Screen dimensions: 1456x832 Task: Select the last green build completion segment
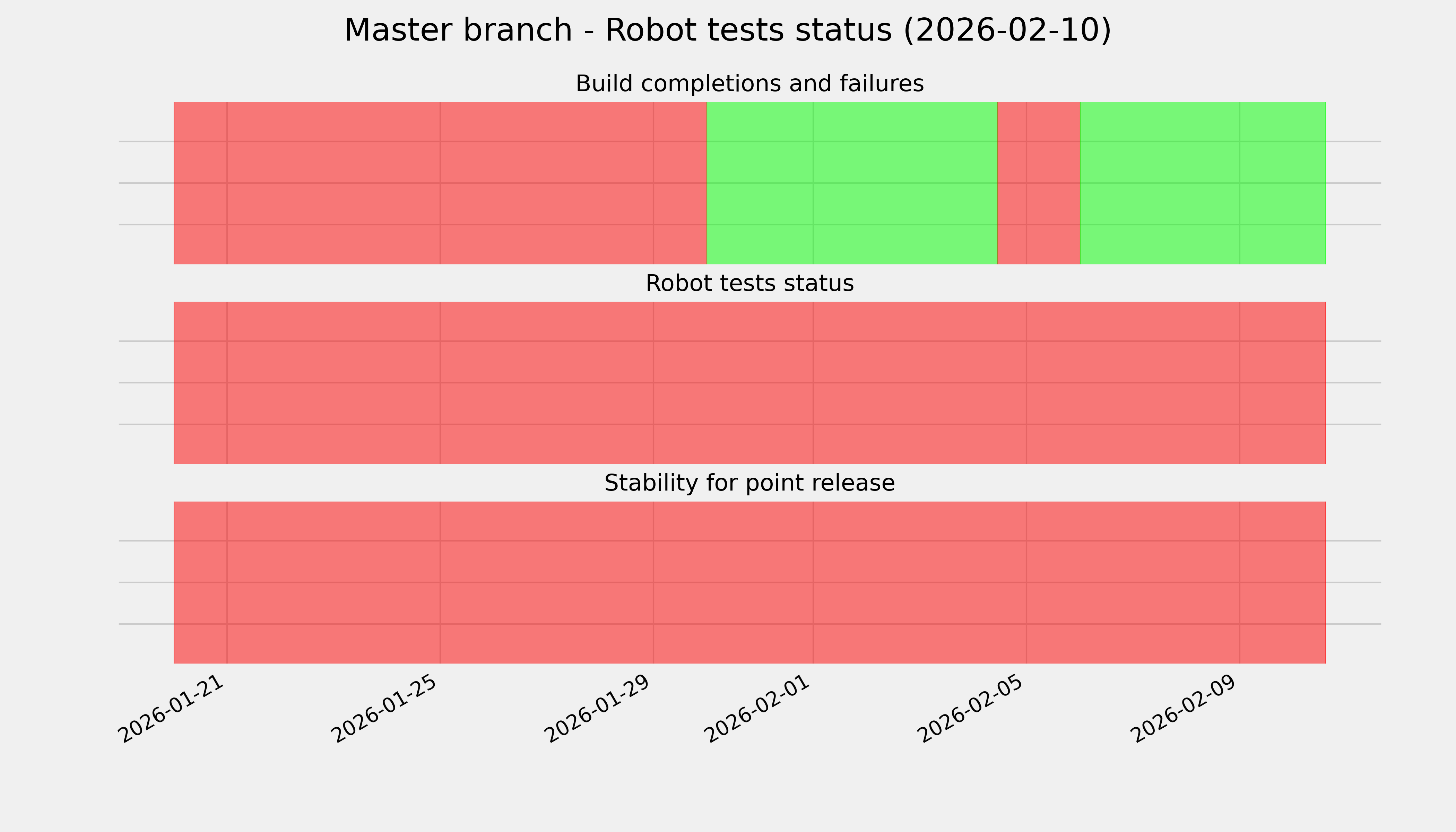[x=1203, y=183]
